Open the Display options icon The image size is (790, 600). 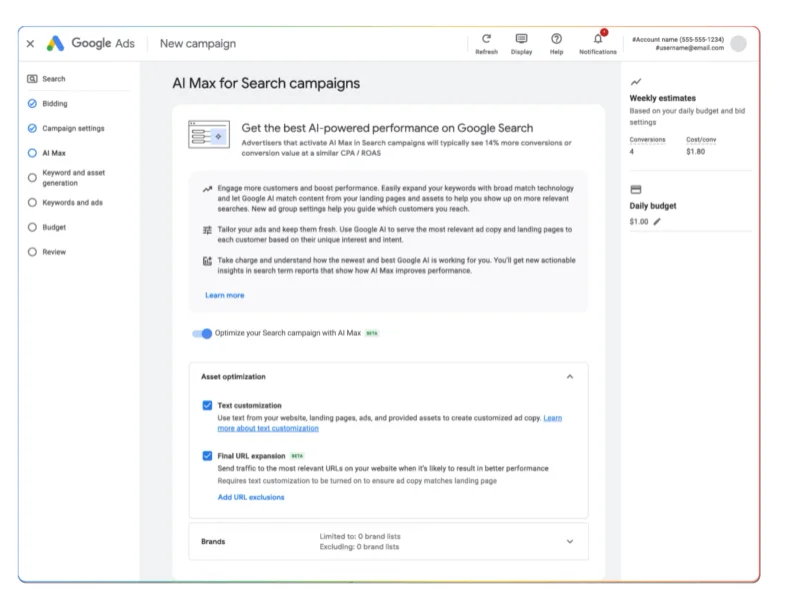(521, 39)
